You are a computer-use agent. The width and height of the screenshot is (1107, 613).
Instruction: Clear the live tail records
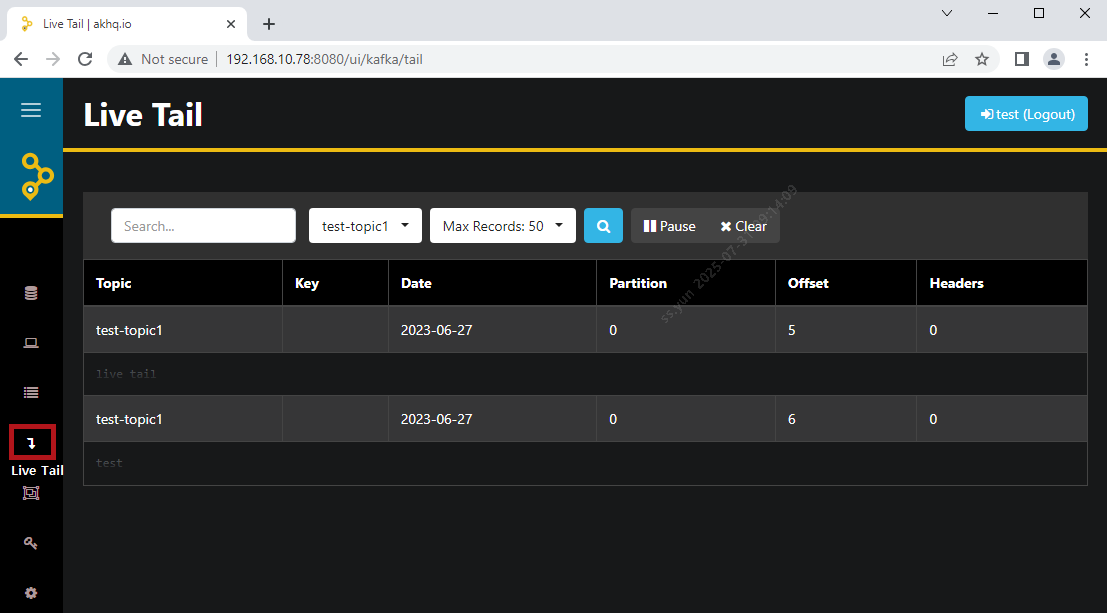pyautogui.click(x=743, y=226)
